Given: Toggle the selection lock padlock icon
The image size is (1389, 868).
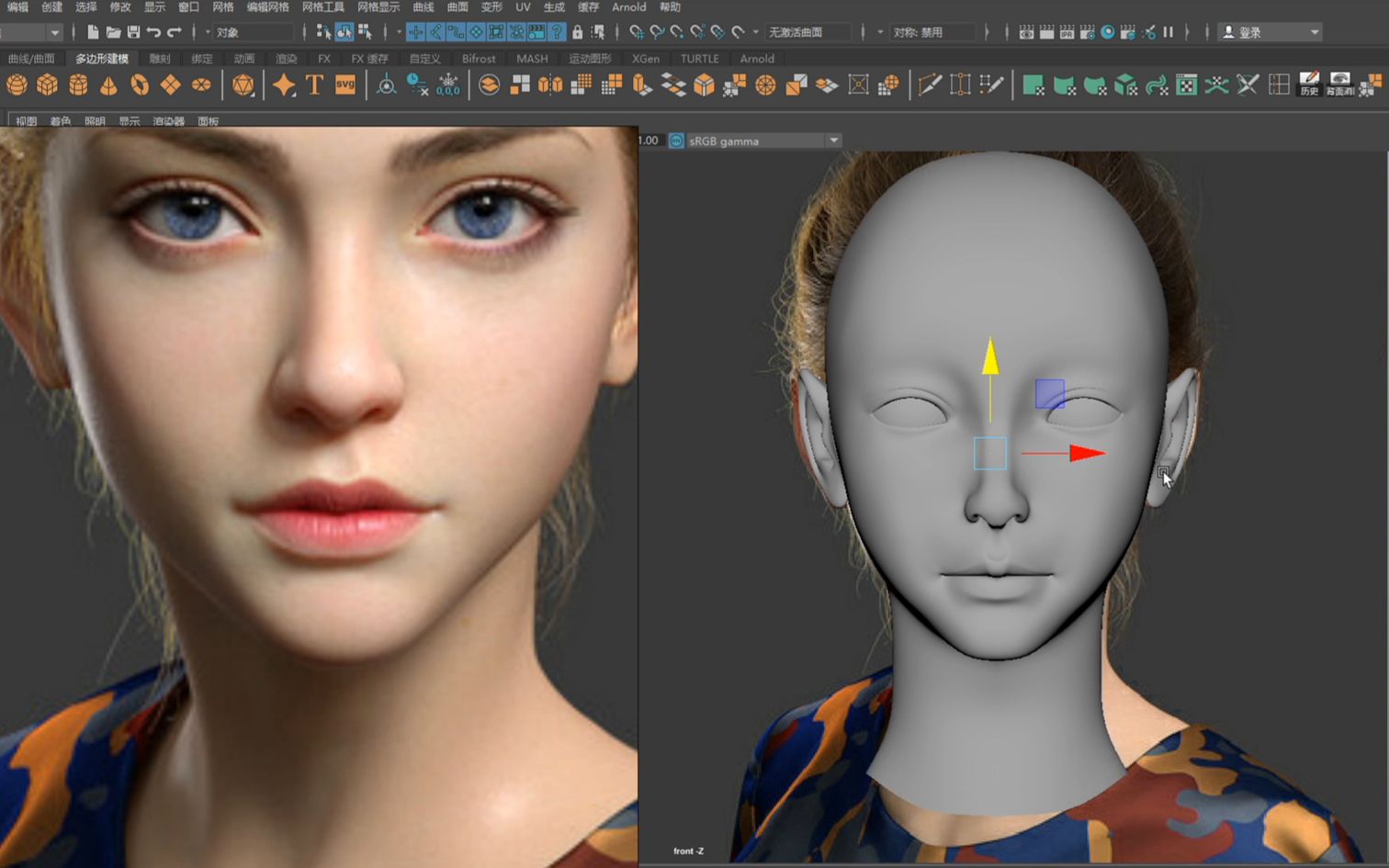Looking at the screenshot, I should click(x=577, y=32).
